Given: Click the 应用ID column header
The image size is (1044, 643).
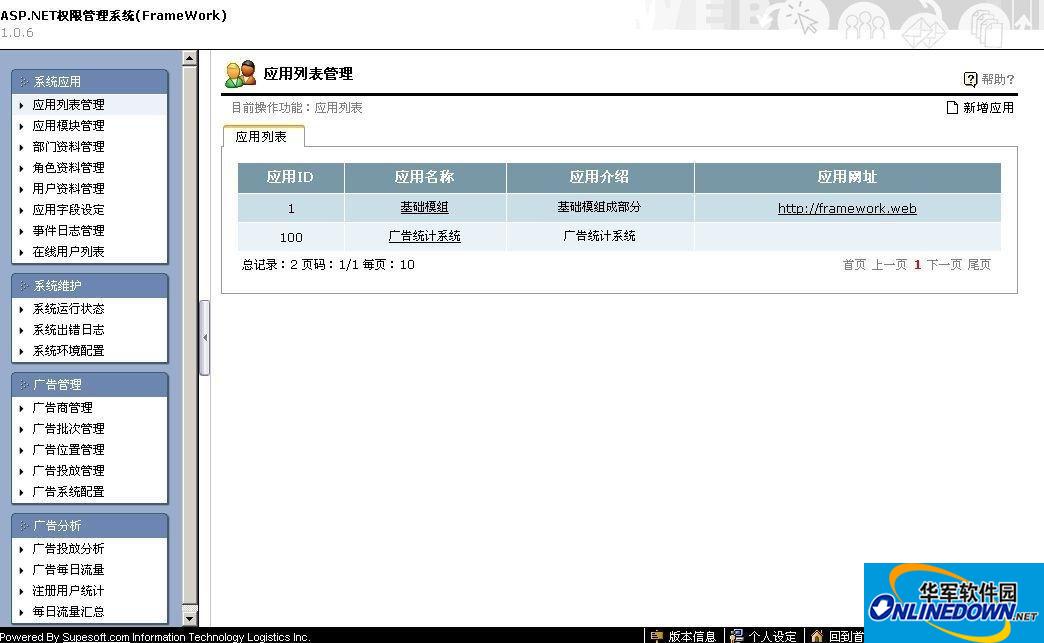Looking at the screenshot, I should tap(290, 177).
